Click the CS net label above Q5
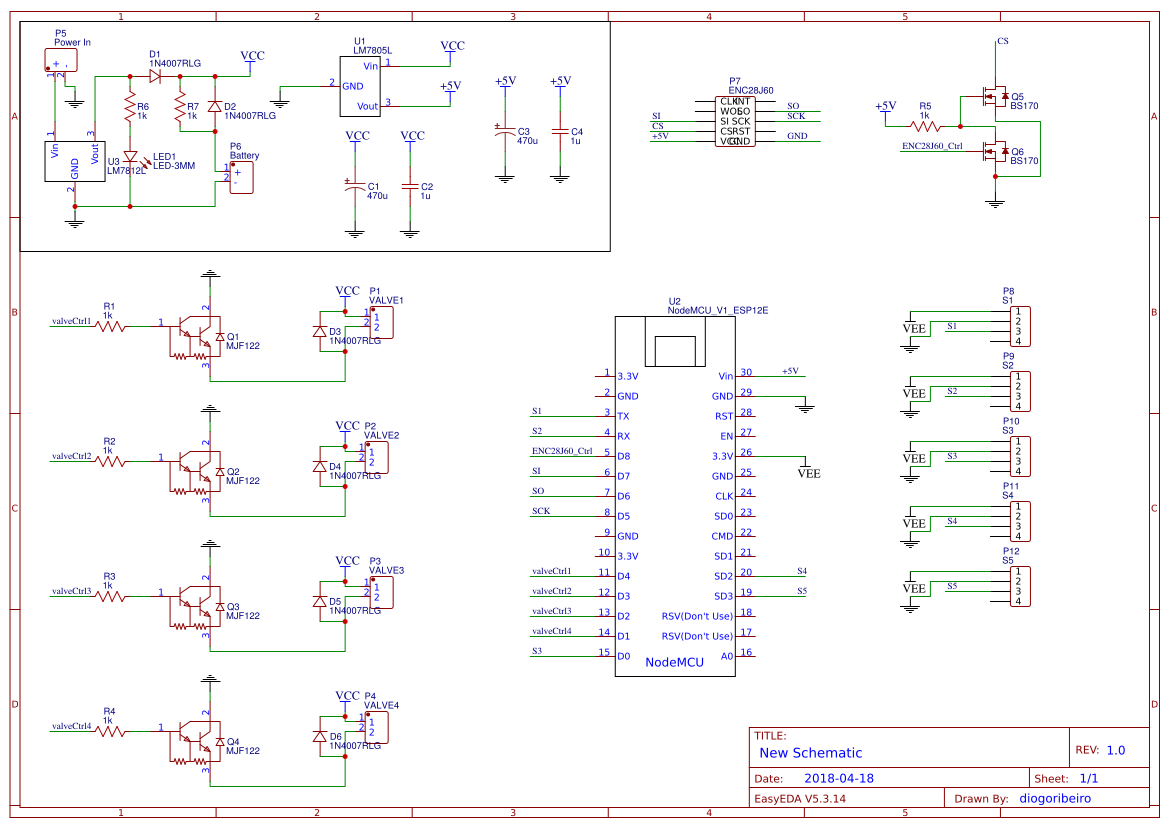 coord(1003,41)
